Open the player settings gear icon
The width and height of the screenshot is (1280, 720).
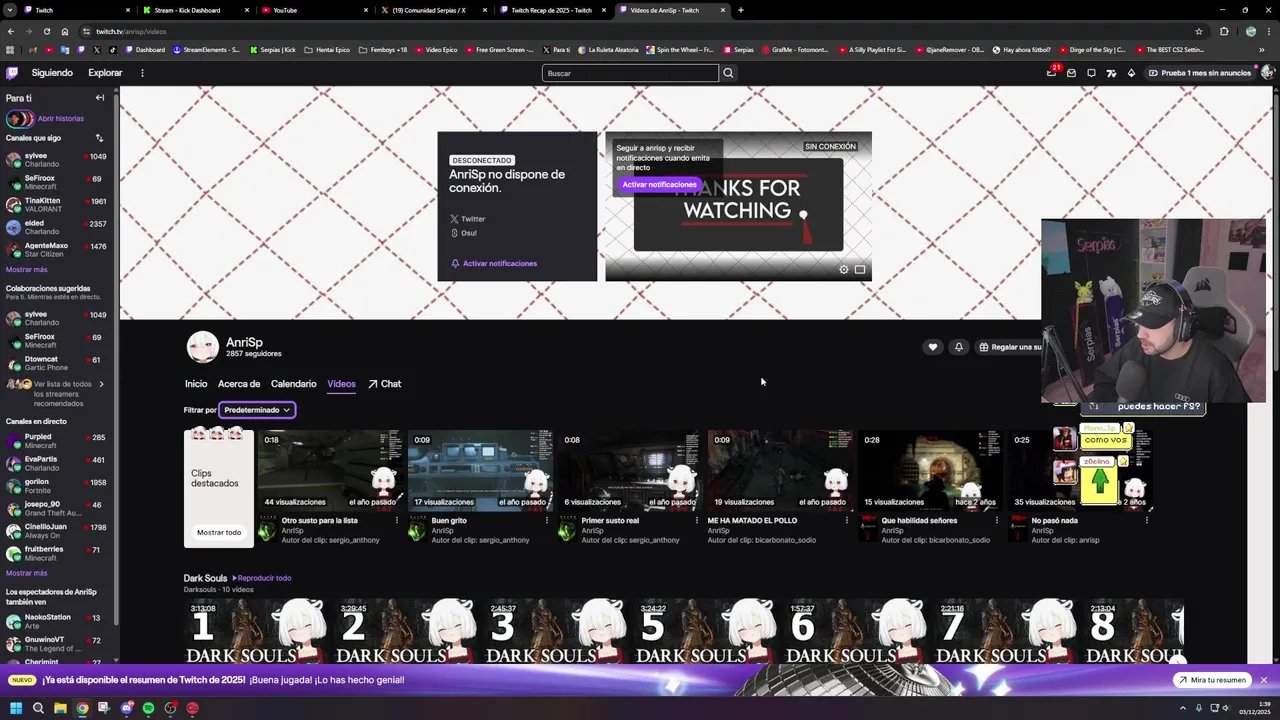[x=843, y=269]
